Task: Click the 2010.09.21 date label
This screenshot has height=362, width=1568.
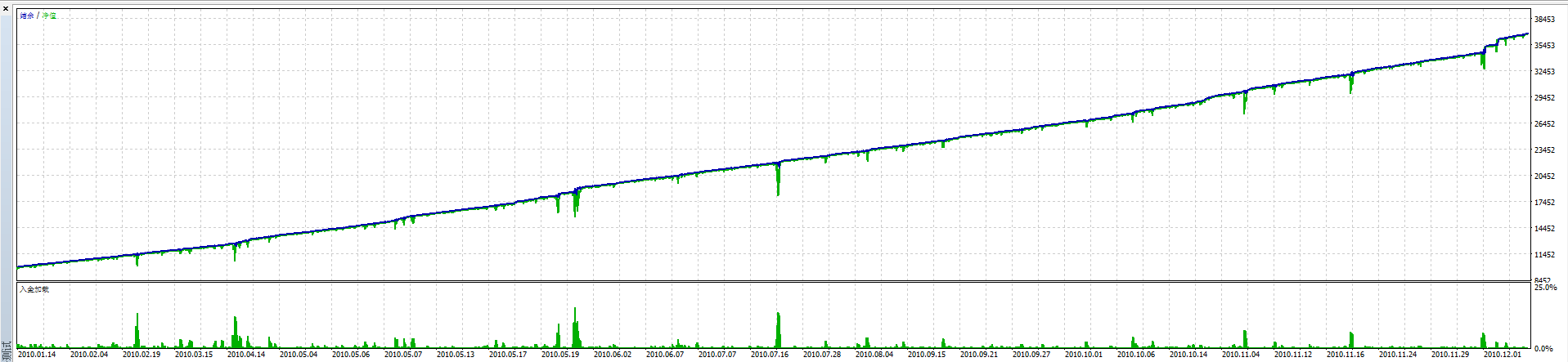Action: click(979, 355)
